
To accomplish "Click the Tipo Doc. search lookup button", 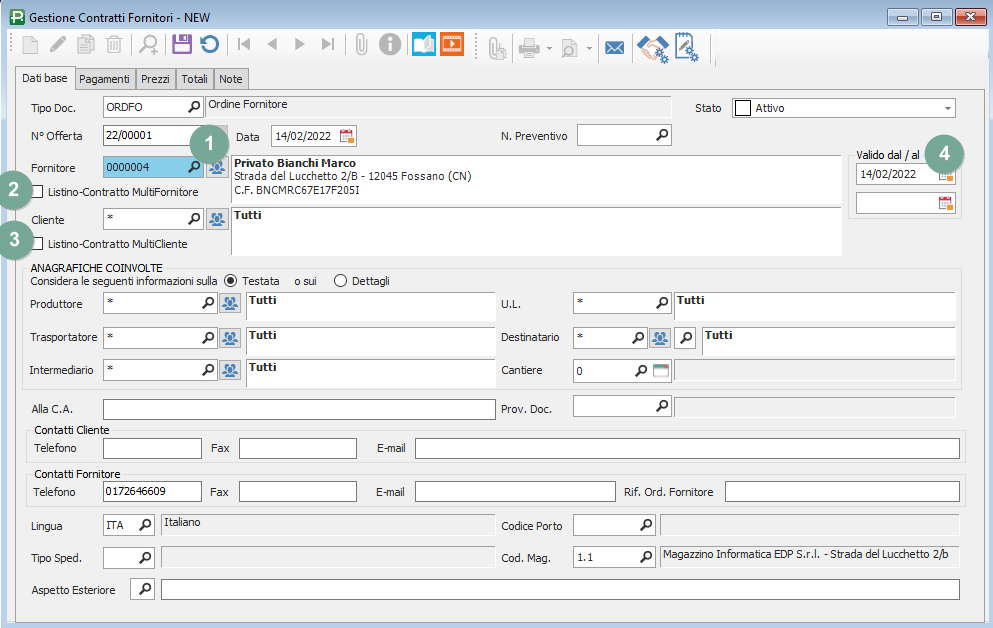I will point(194,106).
